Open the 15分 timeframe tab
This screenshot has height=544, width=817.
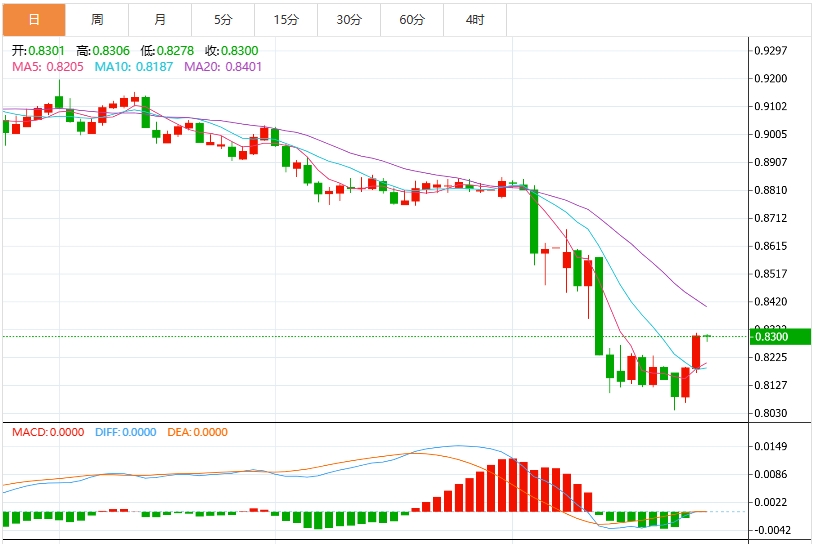(286, 20)
